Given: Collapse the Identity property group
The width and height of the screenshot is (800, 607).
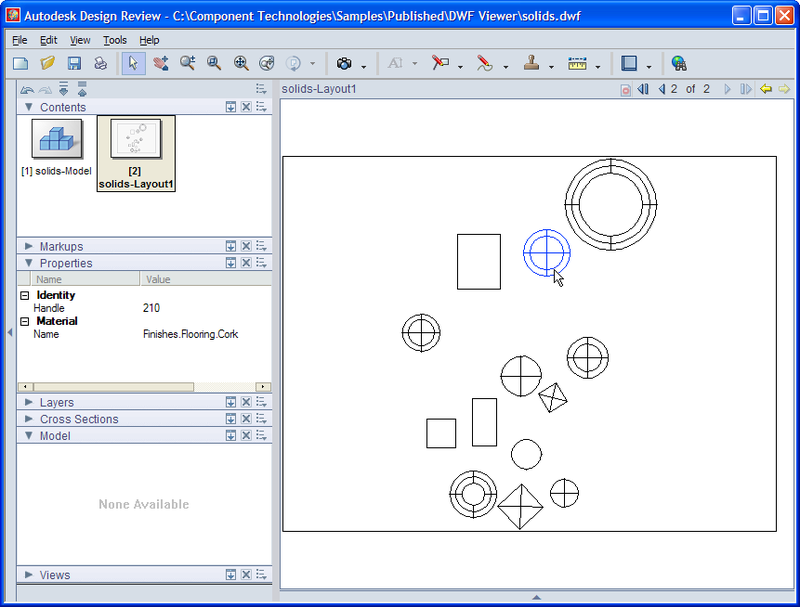Looking at the screenshot, I should (x=24, y=296).
